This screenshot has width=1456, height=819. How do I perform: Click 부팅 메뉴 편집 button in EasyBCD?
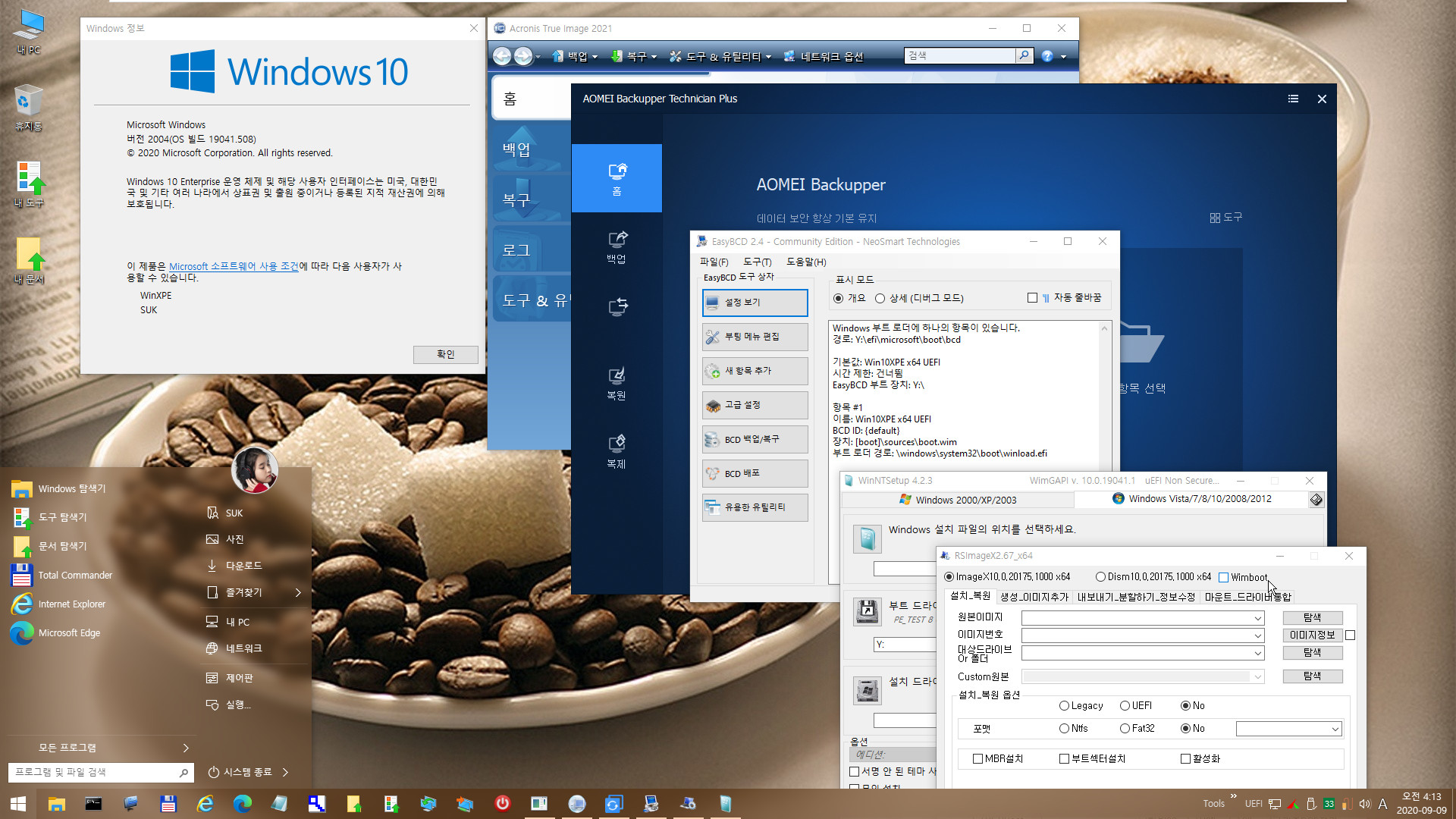pos(755,337)
